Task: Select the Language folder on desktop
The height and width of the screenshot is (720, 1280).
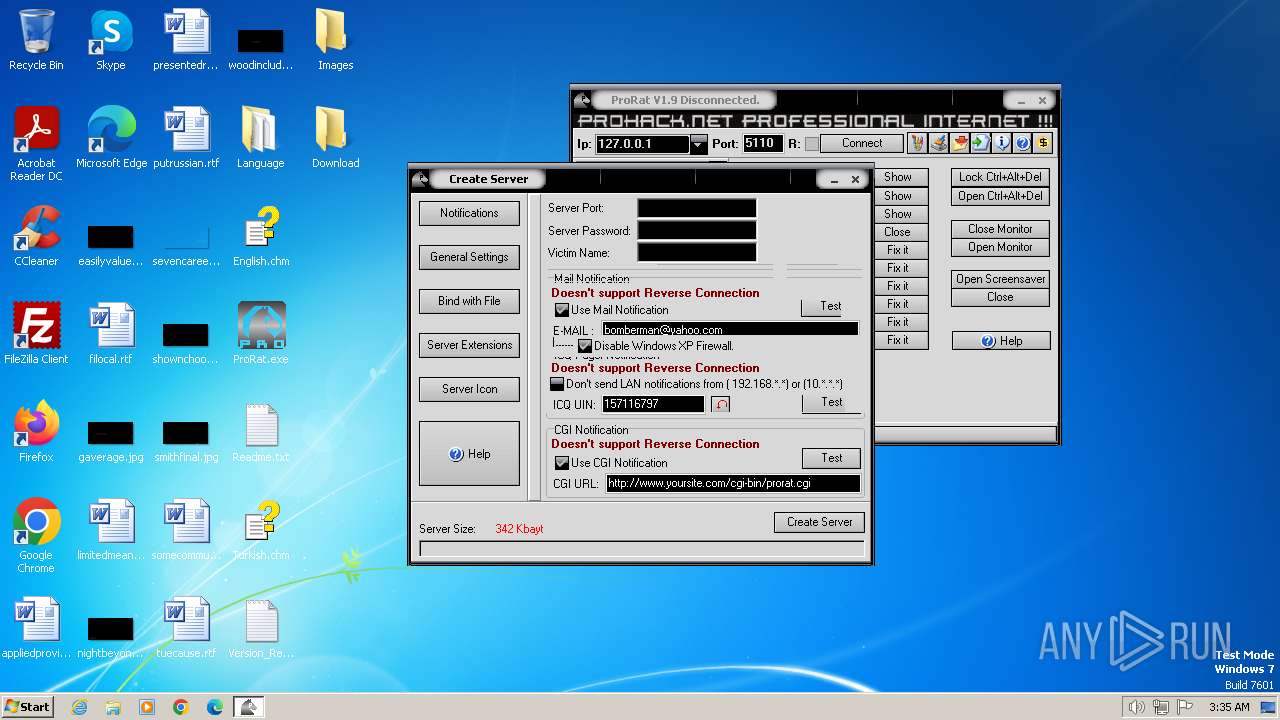Action: pyautogui.click(x=261, y=138)
